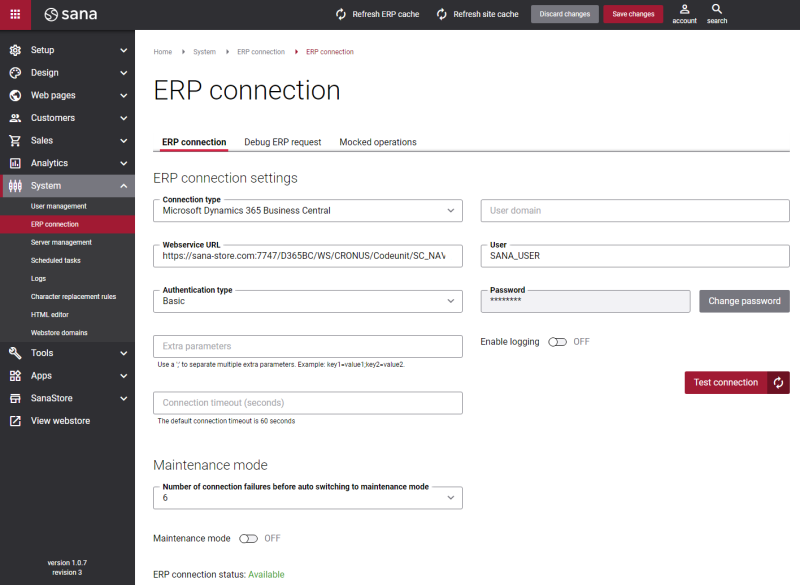The image size is (800, 585).
Task: Click the Extra parameters input field
Action: (308, 346)
